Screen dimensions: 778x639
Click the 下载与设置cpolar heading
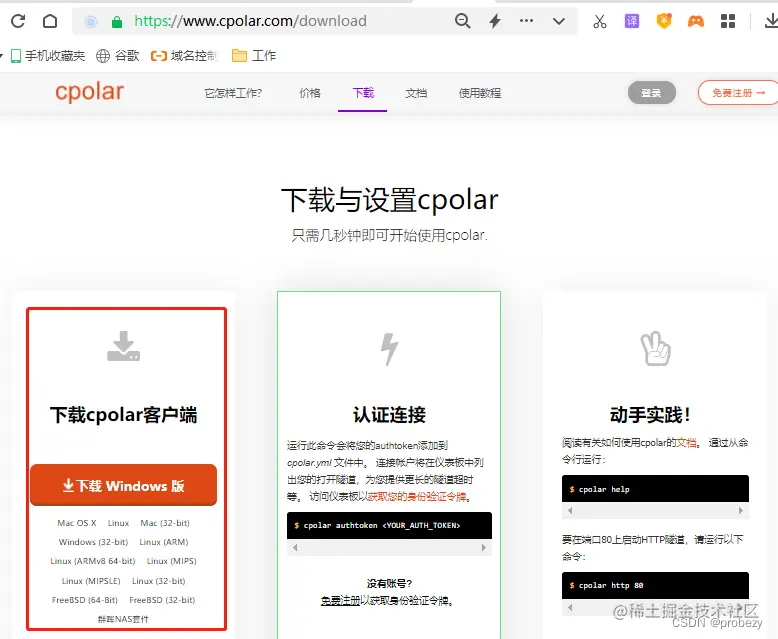(389, 200)
